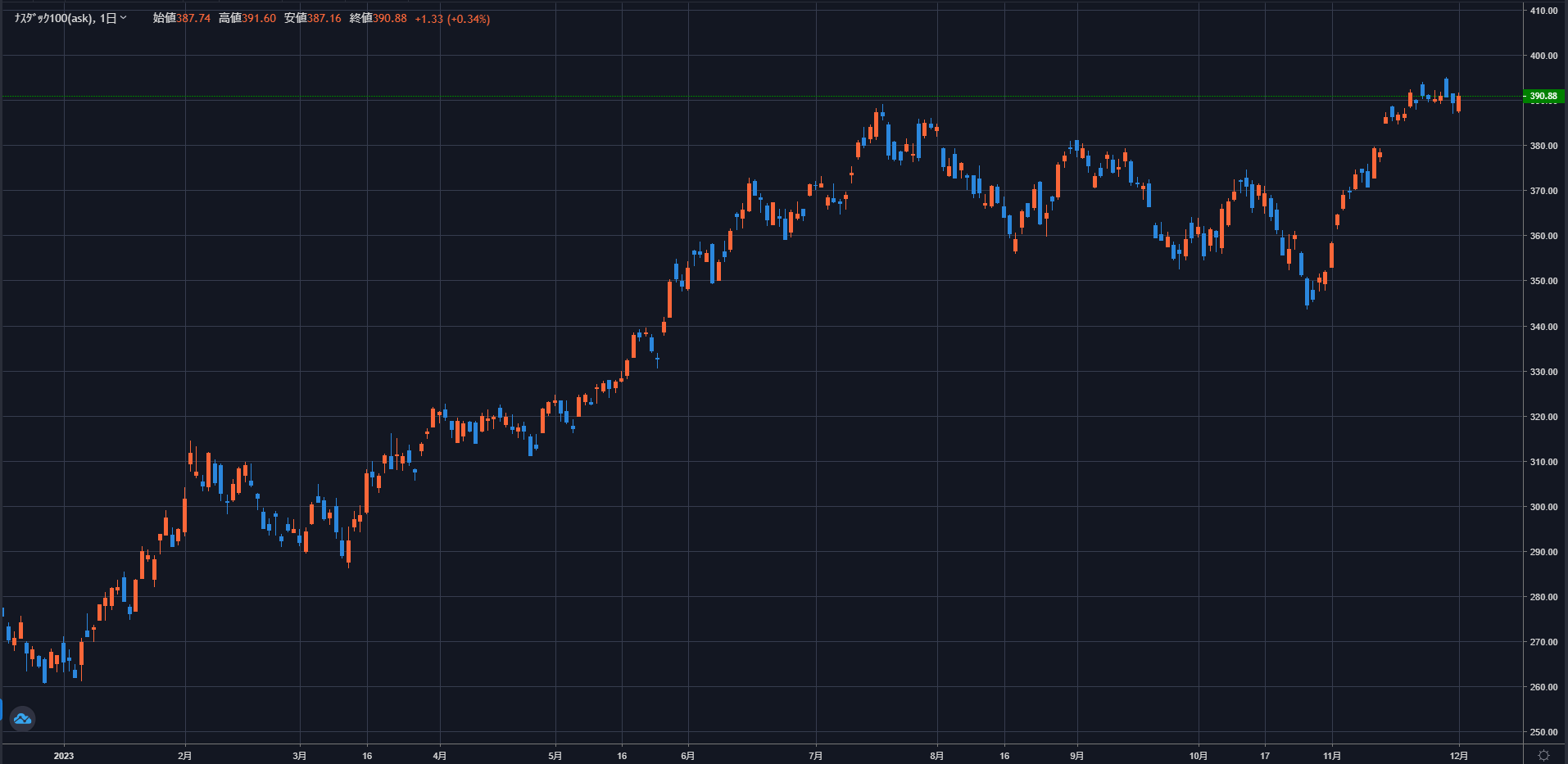This screenshot has height=764, width=1568.
Task: Click the 7月 label on time axis
Action: click(x=816, y=756)
